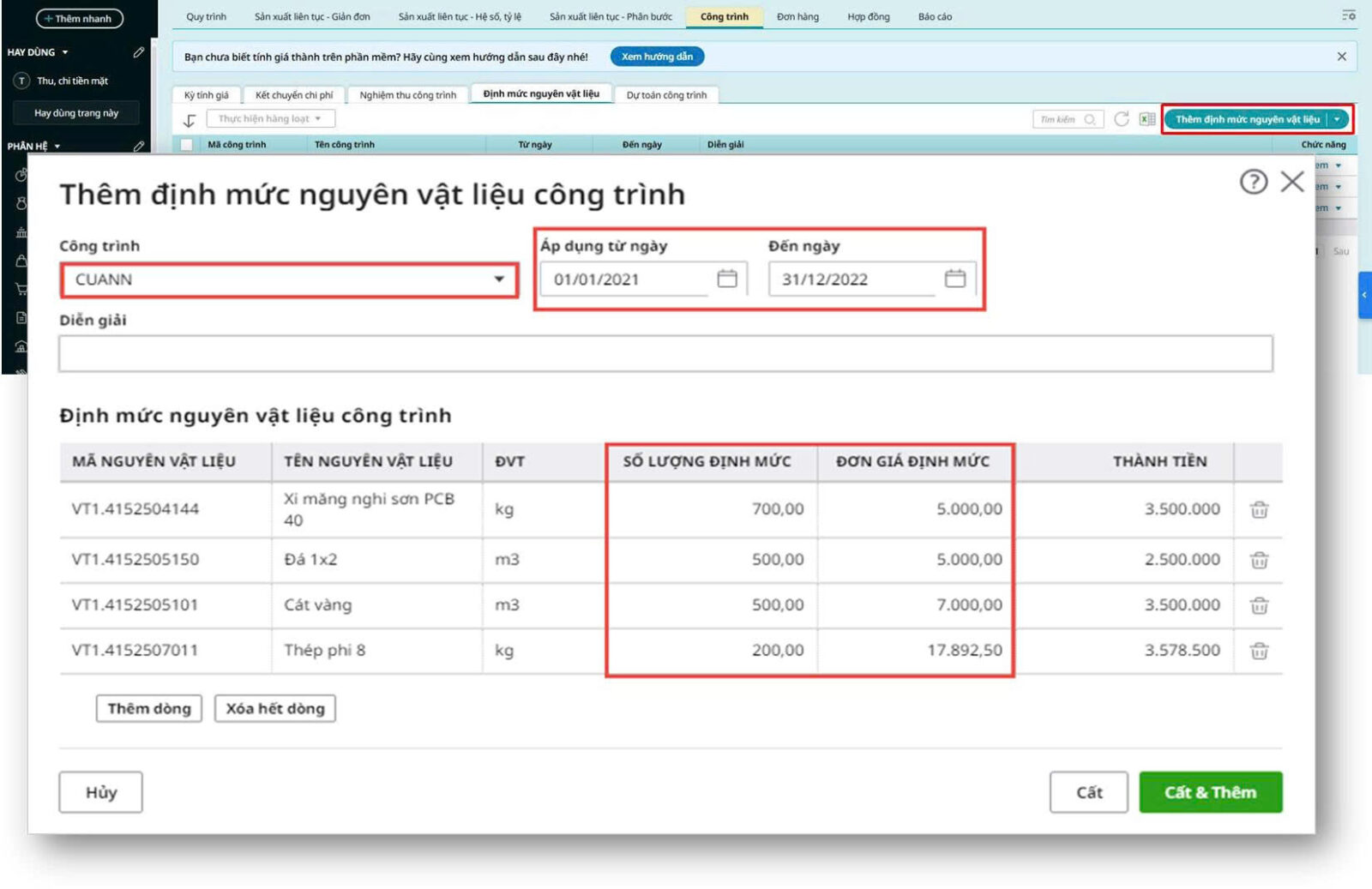Open the Dự toán công trình tab

[666, 95]
